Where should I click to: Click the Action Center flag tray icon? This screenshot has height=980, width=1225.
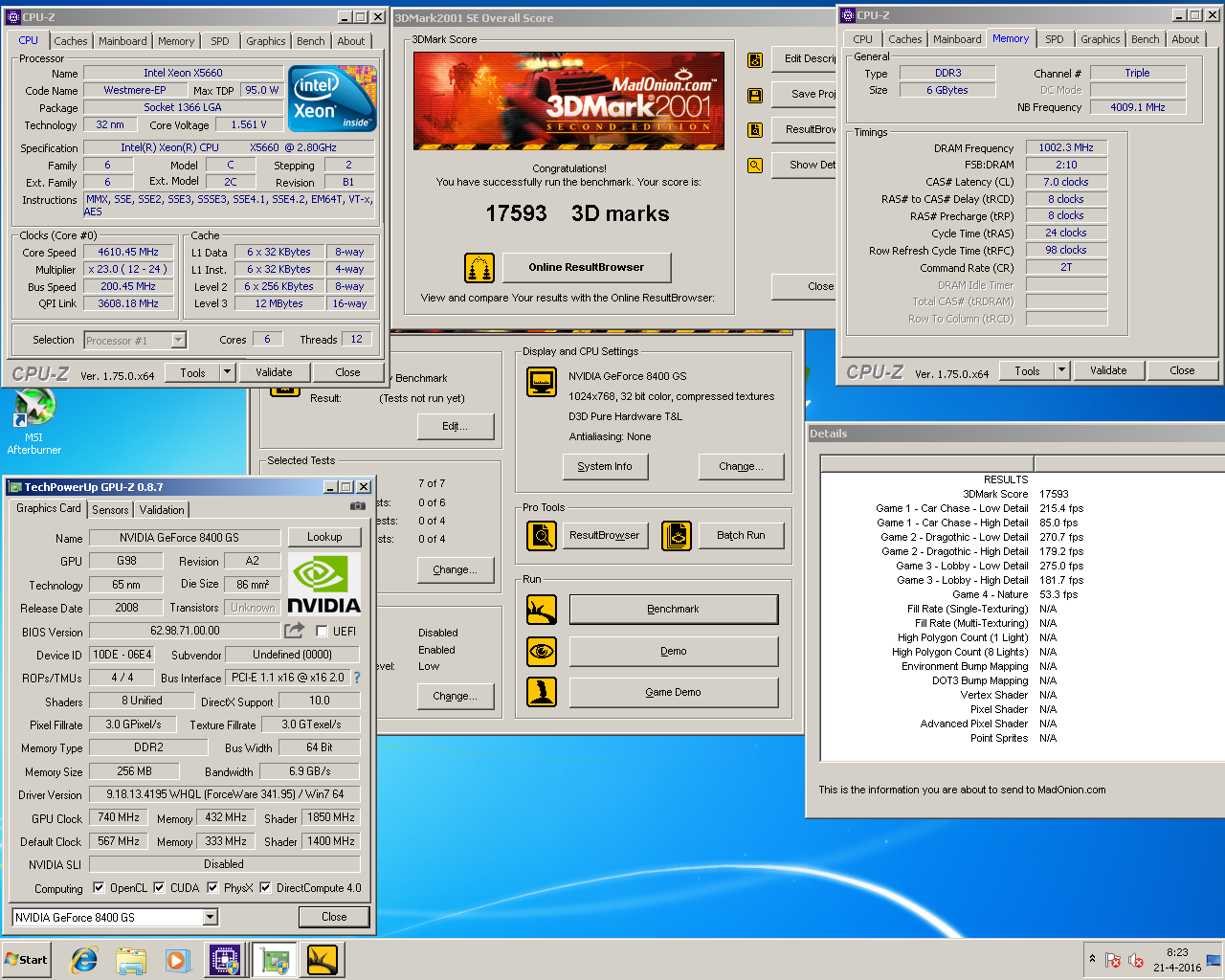click(1113, 960)
